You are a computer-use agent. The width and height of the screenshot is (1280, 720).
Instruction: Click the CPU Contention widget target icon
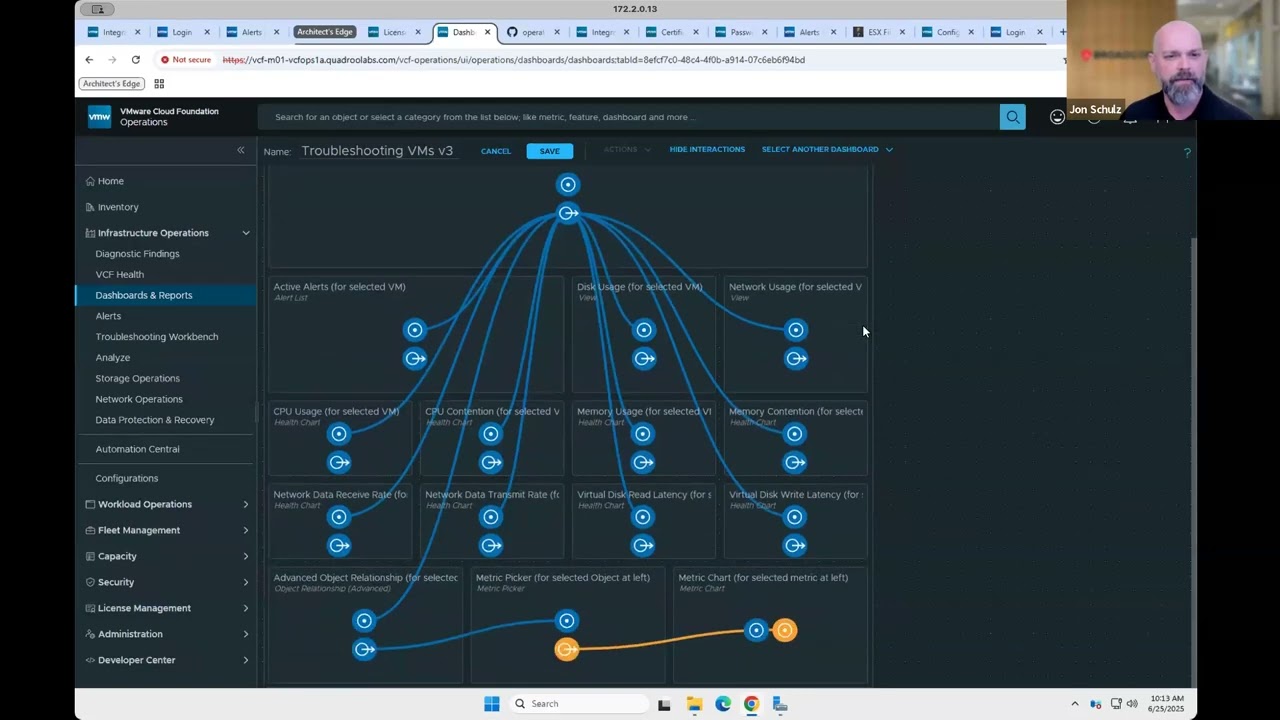491,434
